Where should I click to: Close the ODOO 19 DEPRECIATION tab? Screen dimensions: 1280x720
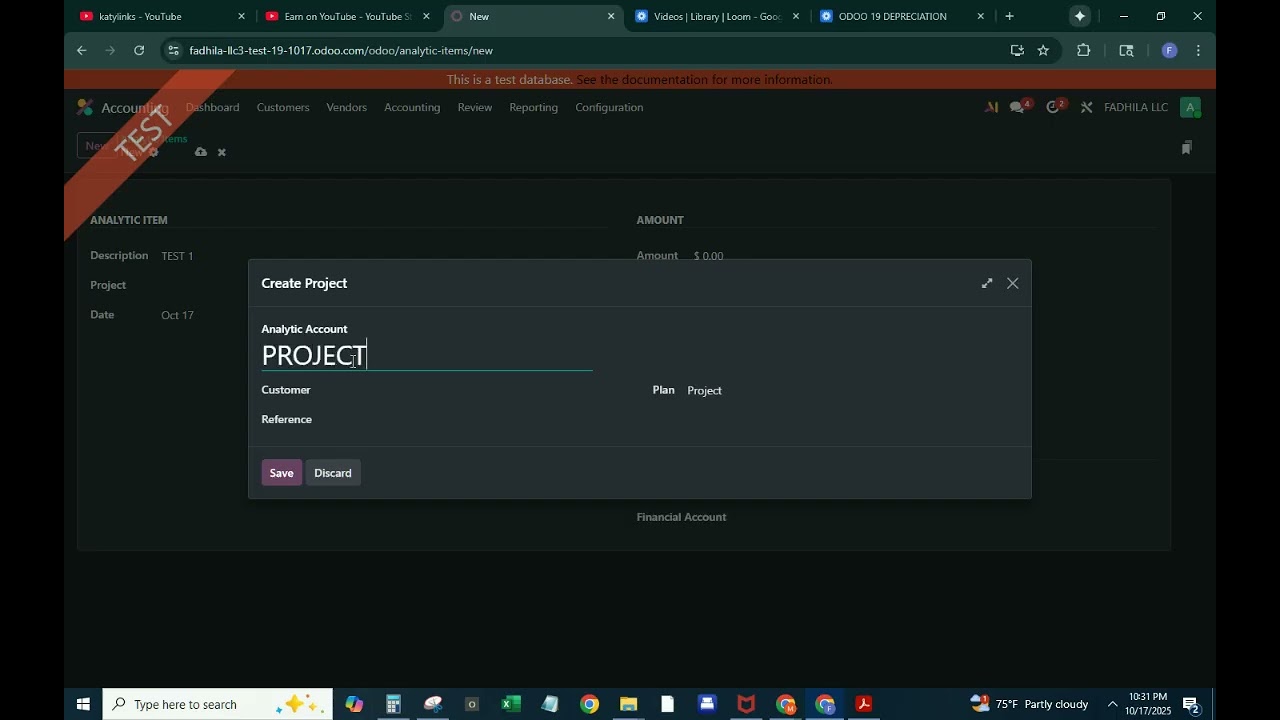pos(980,16)
